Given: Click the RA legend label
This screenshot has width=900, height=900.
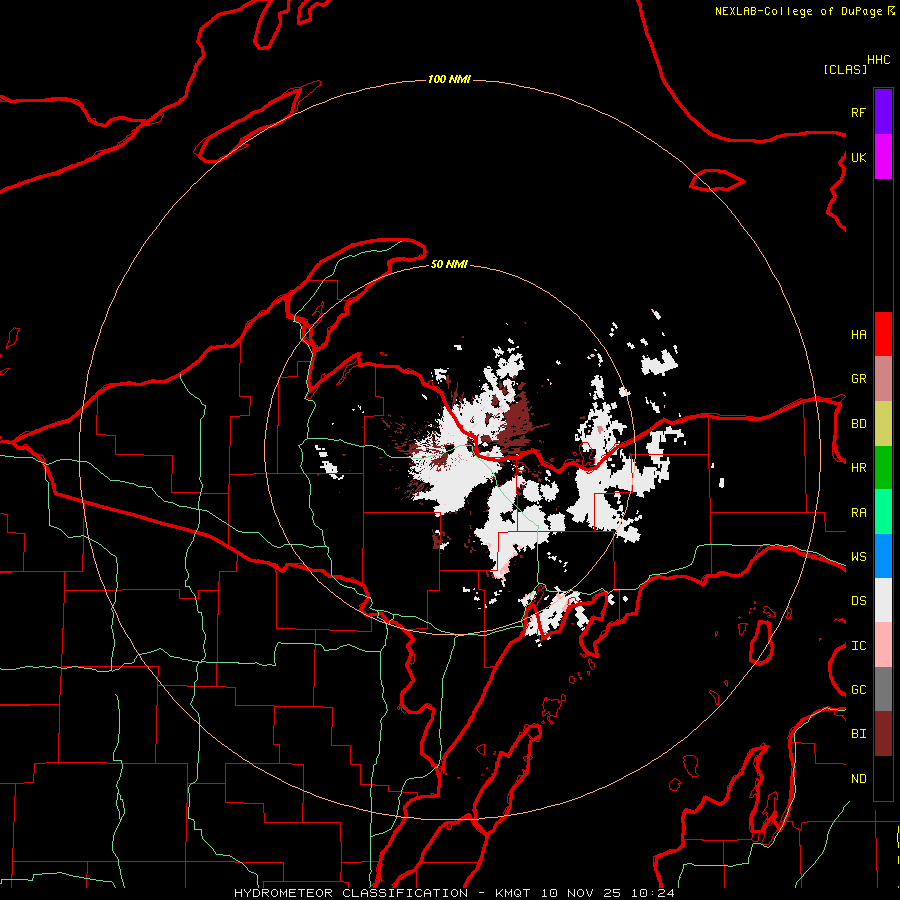Looking at the screenshot, I should click(x=858, y=513).
